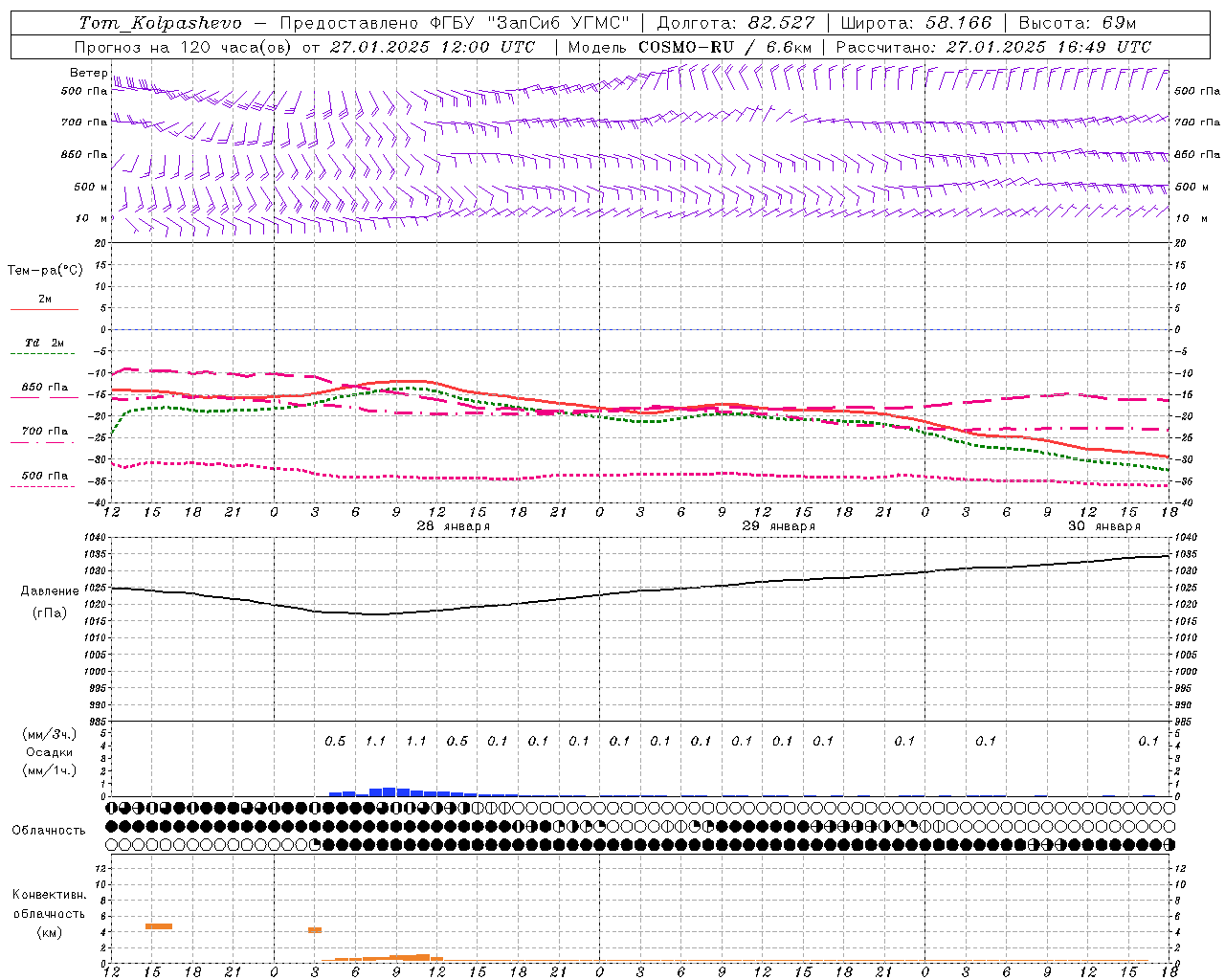Click the (мм/3ч.) precipitation unit label

(x=50, y=734)
